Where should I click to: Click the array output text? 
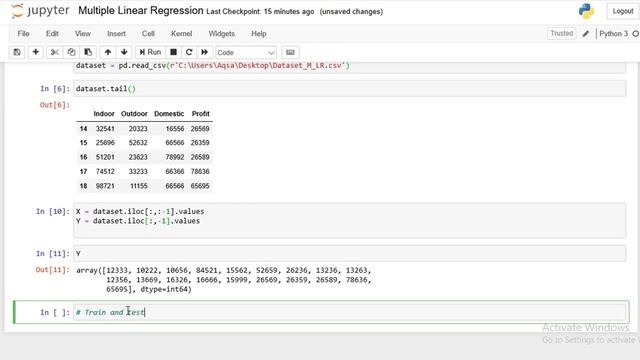(224, 280)
